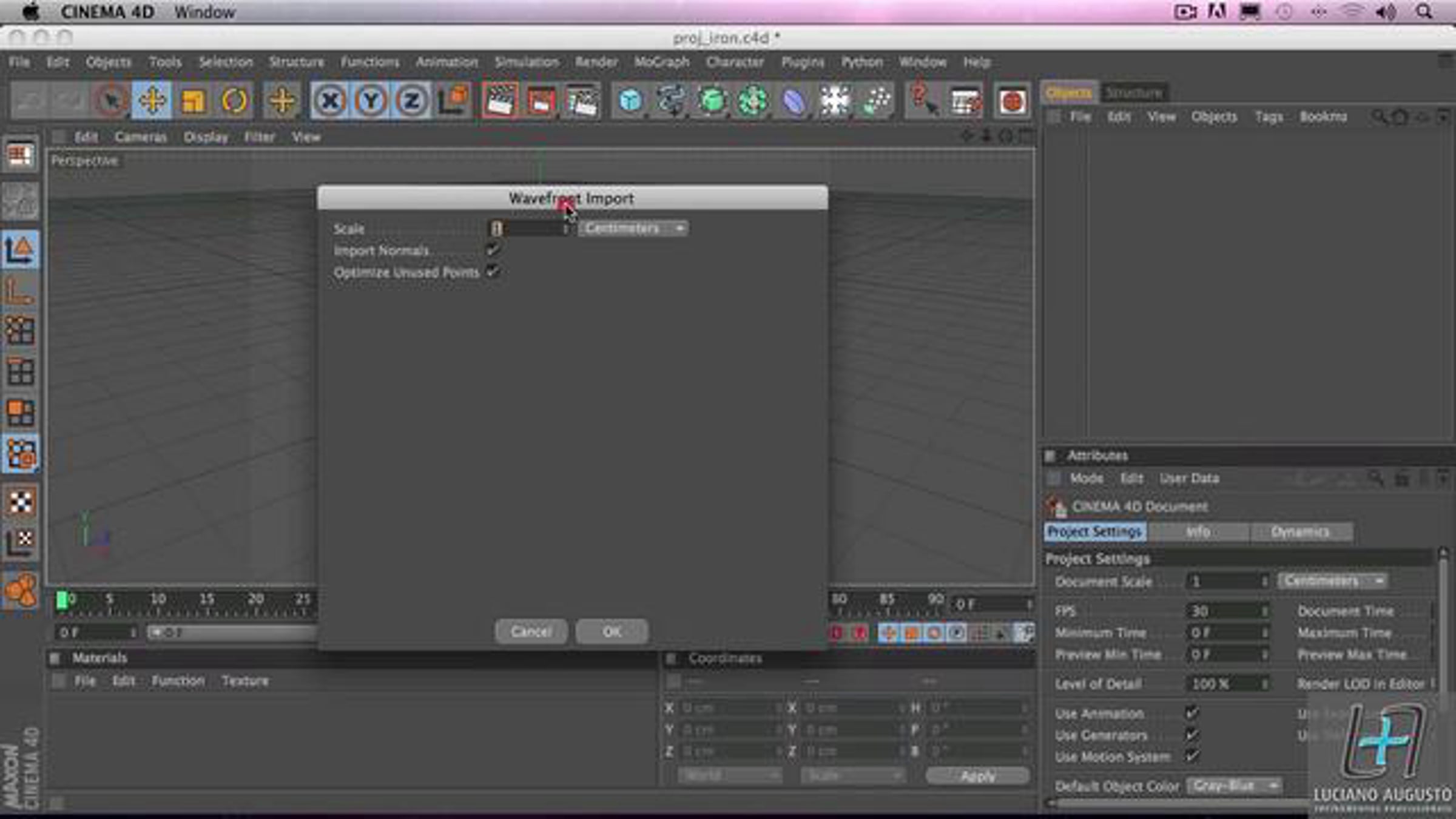Switch to the Structure manager tab

pos(1133,93)
